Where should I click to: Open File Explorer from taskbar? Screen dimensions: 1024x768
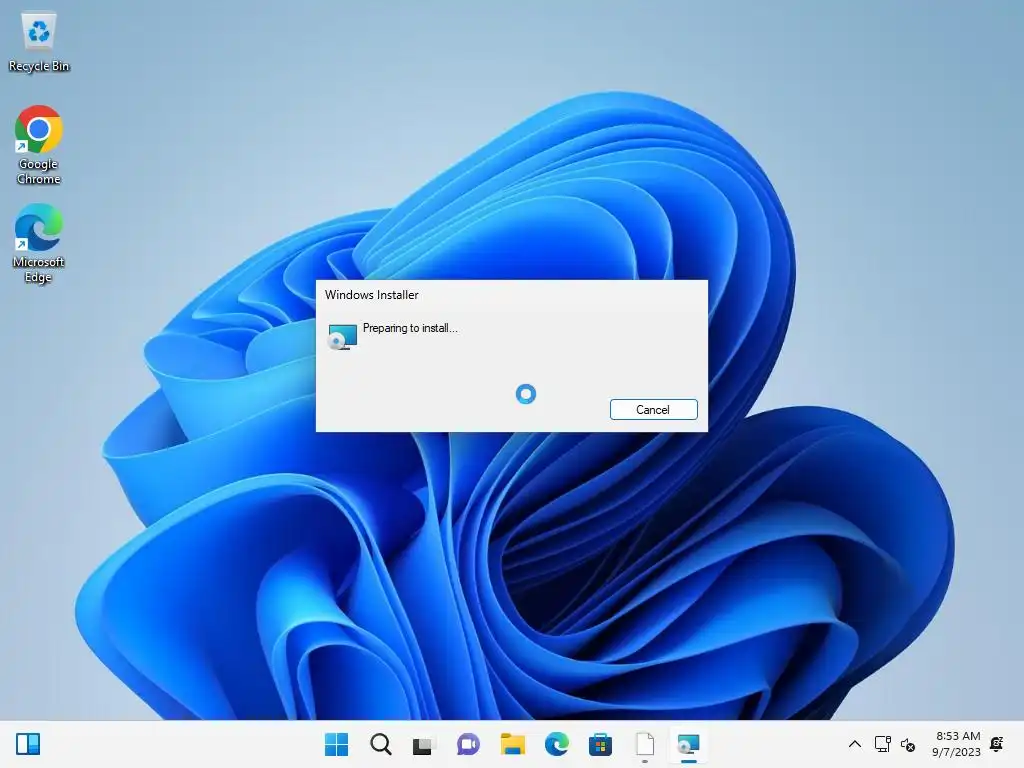tap(513, 744)
